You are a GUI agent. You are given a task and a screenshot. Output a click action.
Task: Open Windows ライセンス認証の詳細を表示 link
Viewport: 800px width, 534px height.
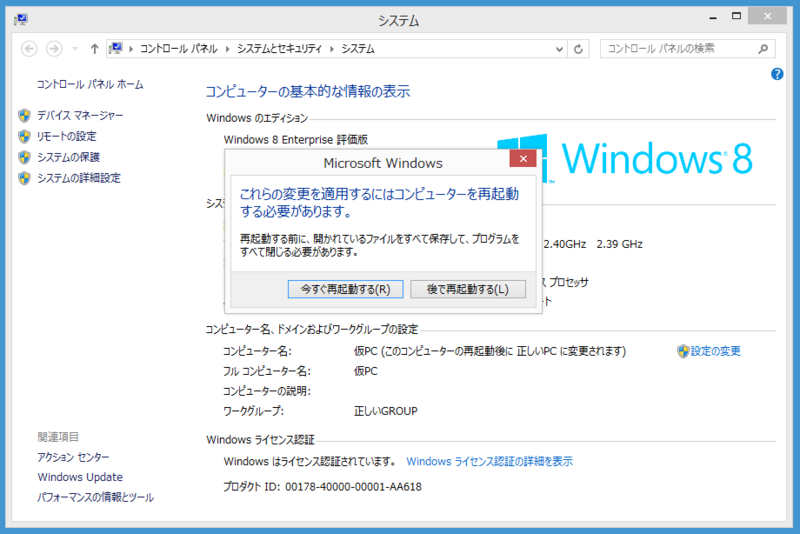(x=489, y=462)
